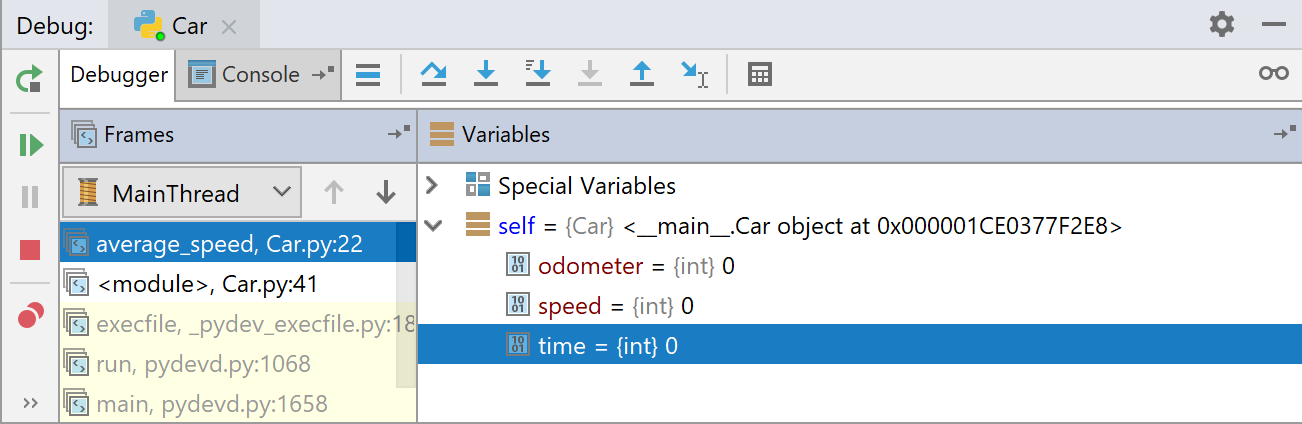Select the Debugger tab

point(119,74)
